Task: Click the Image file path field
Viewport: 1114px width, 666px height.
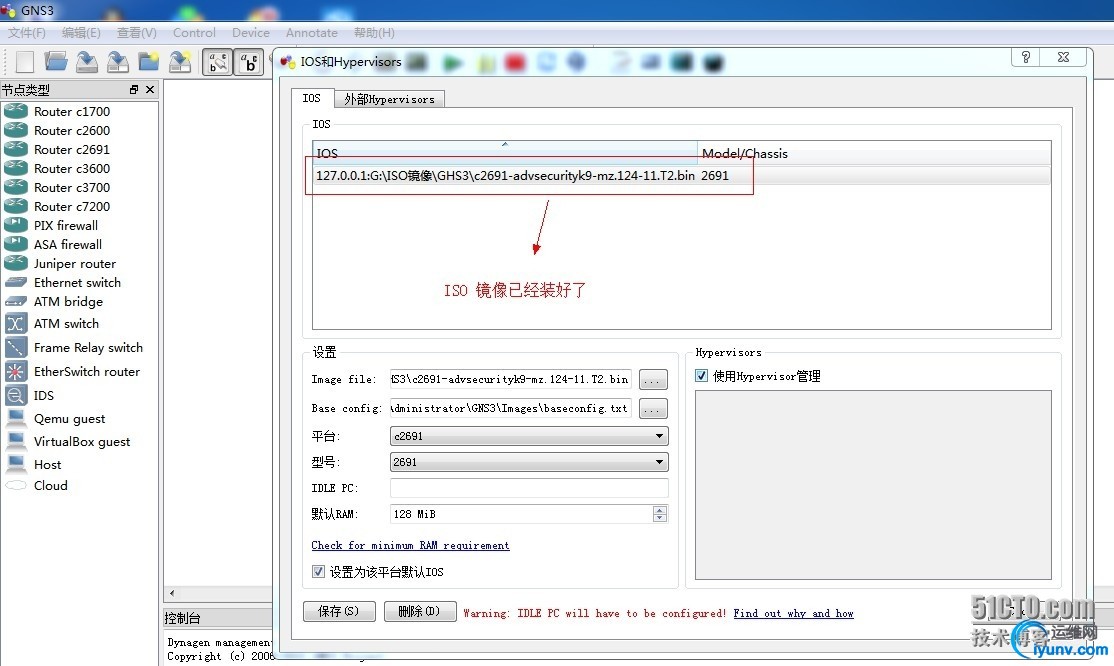Action: 511,380
